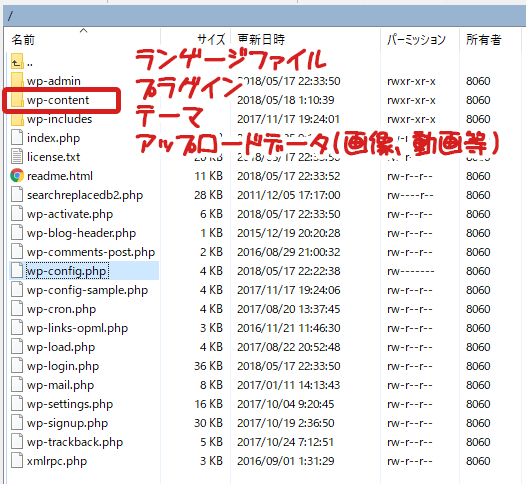Select the xmlrpc.php file name

click(57, 461)
